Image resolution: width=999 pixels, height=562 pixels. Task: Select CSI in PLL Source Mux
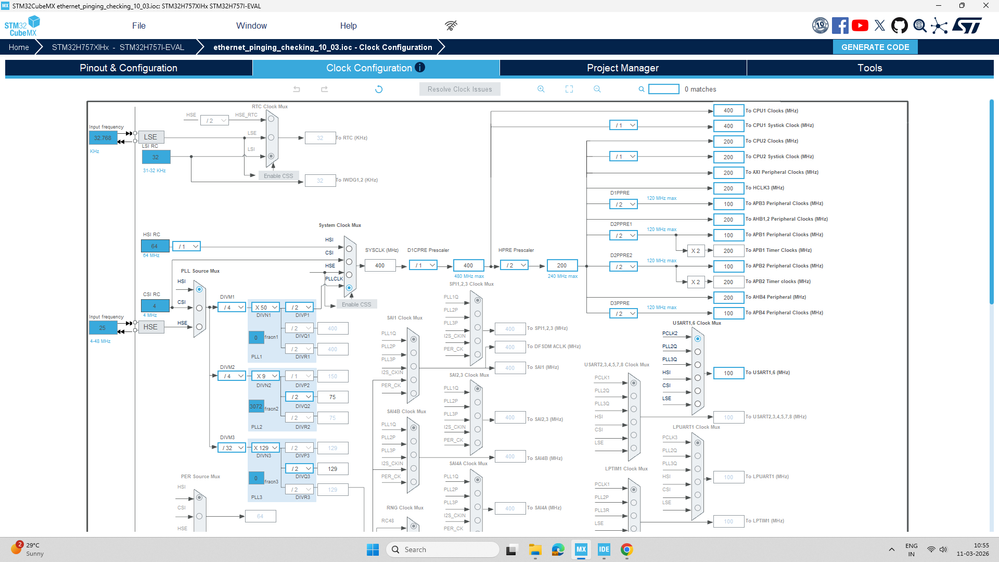click(199, 308)
